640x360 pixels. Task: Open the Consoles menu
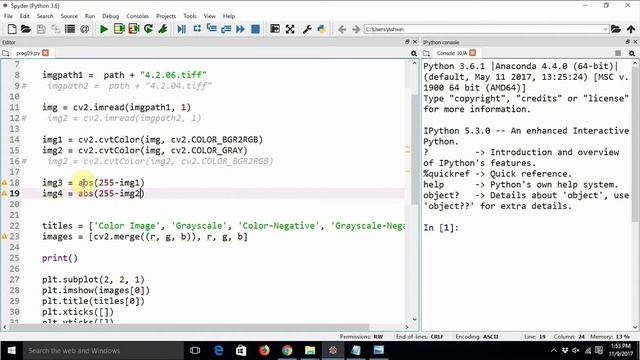pos(137,16)
